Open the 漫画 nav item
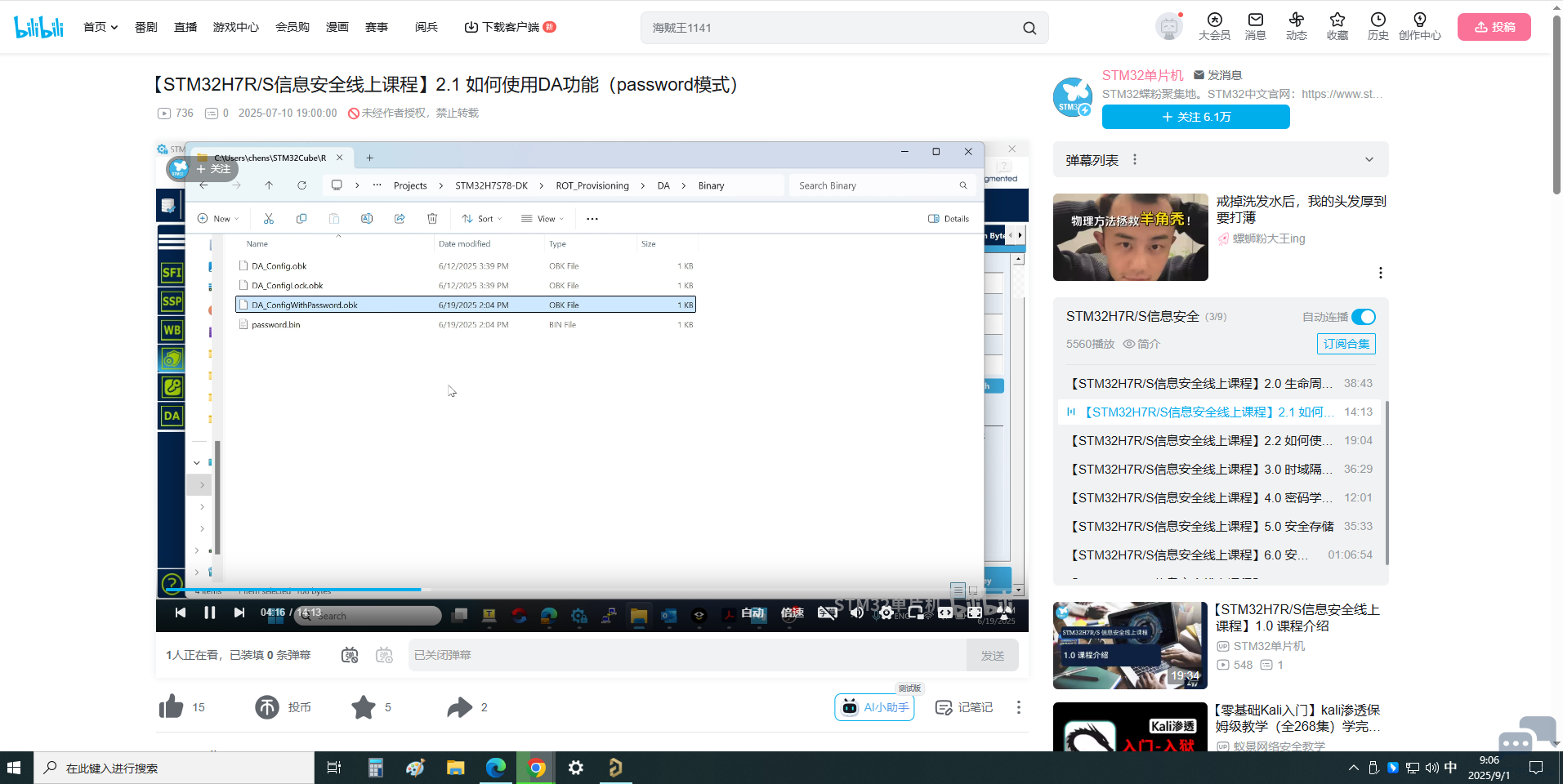1563x784 pixels. tap(337, 27)
